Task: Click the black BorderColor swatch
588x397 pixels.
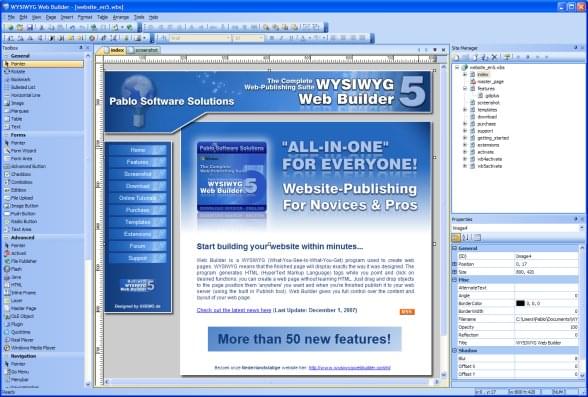Action: pyautogui.click(x=520, y=303)
